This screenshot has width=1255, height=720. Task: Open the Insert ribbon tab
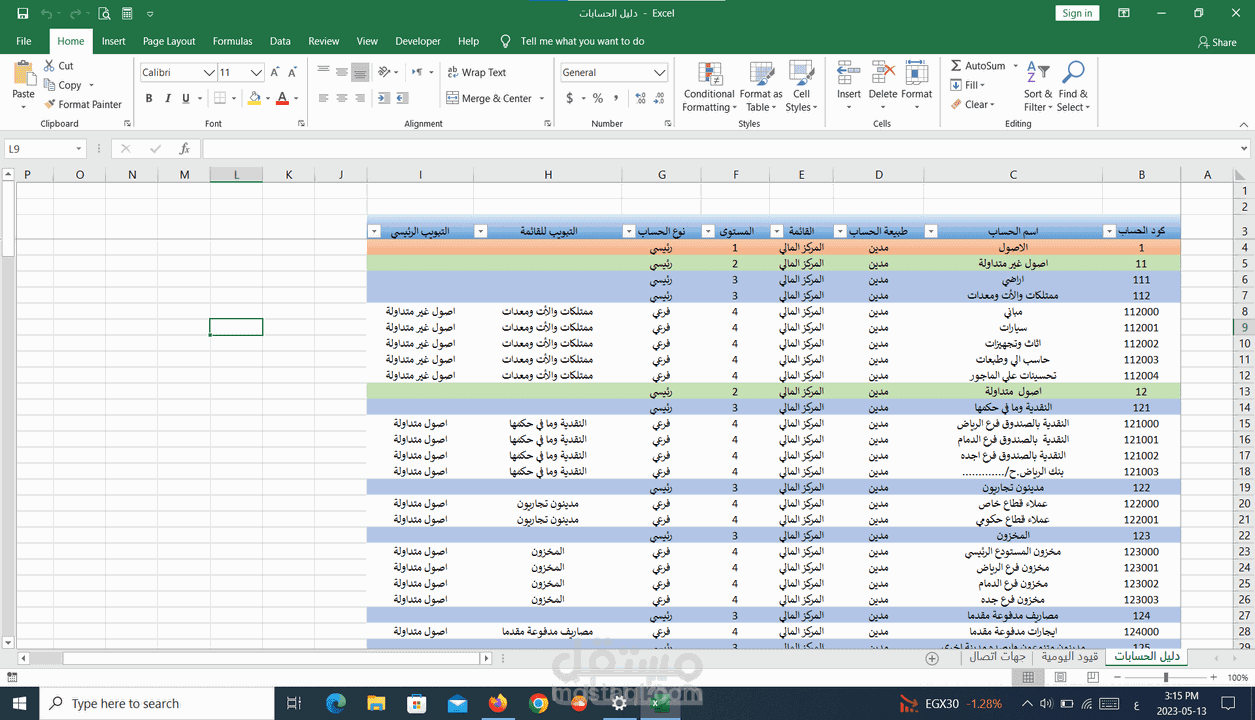pos(114,41)
